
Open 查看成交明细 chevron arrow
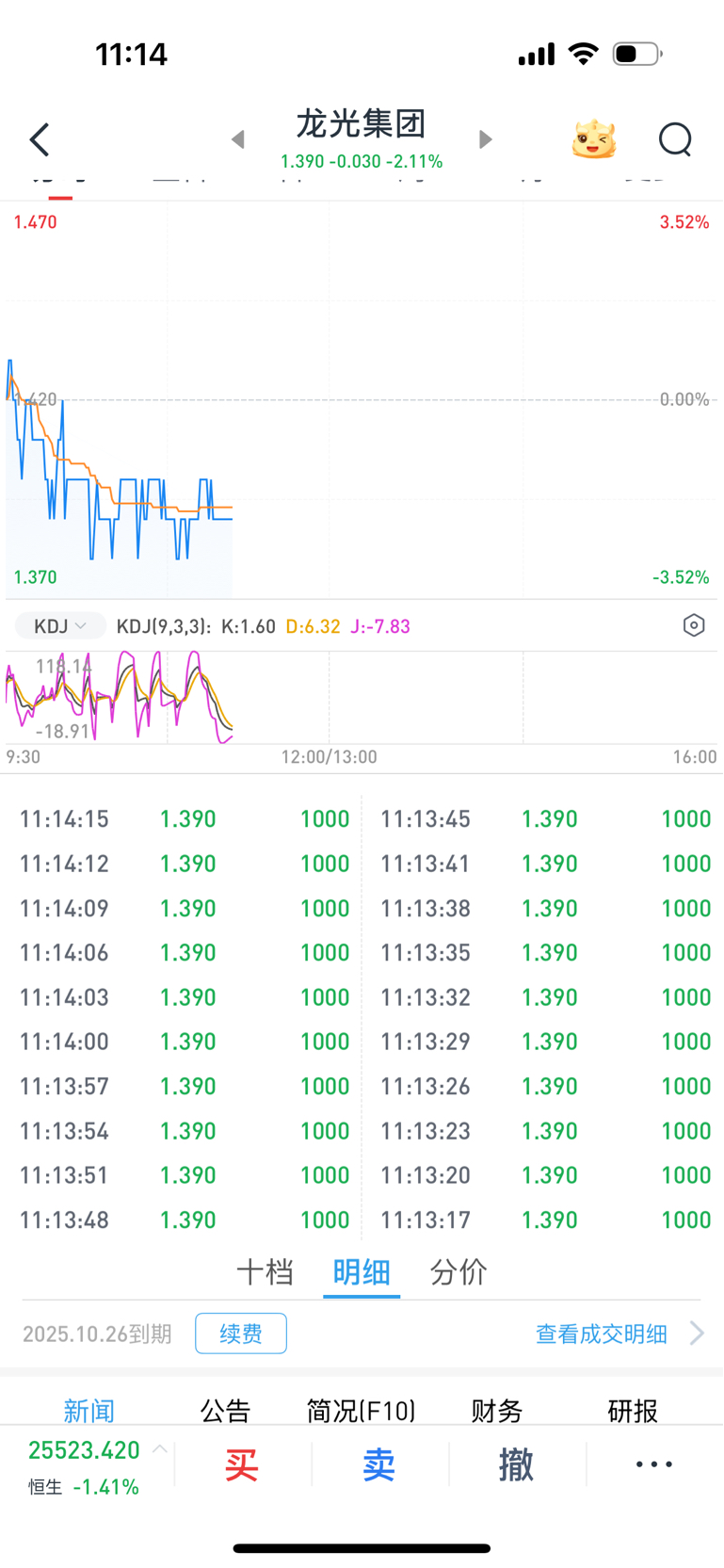click(697, 1334)
